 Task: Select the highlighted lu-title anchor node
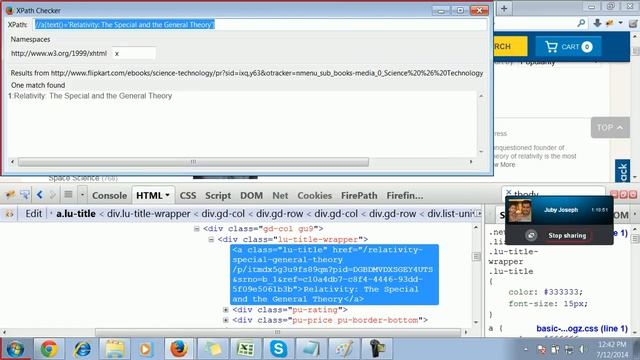(x=334, y=274)
